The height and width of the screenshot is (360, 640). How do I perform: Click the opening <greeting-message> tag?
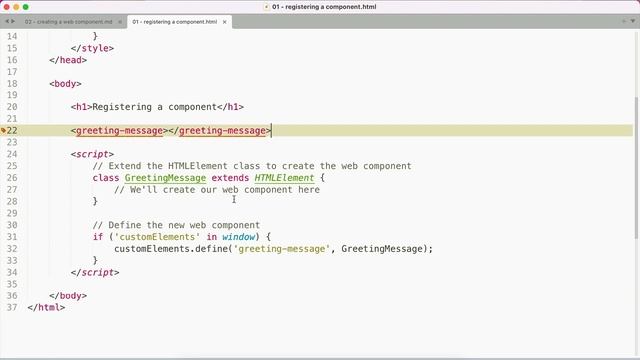pos(120,131)
